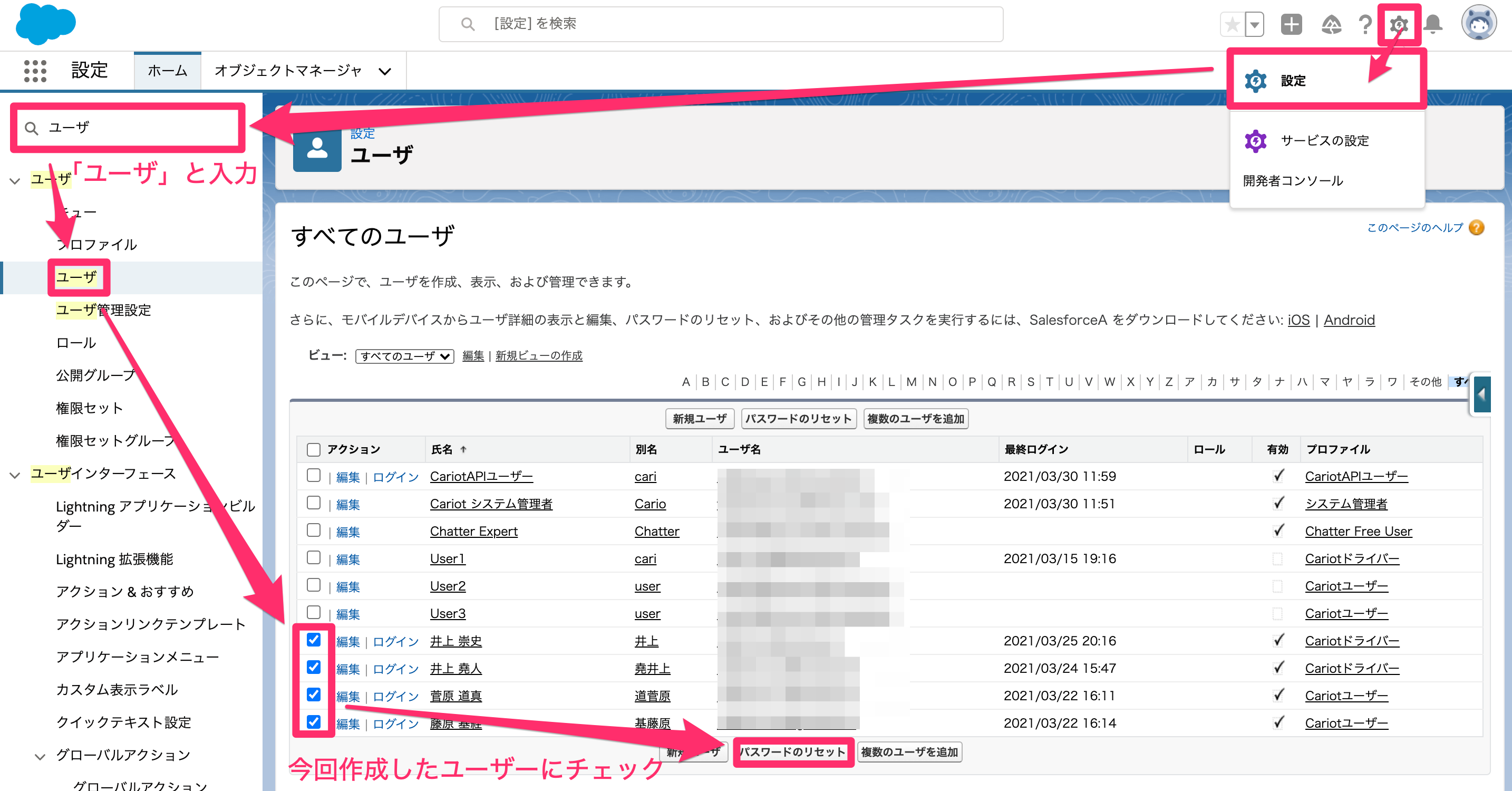Viewport: 1512px width, 791px height.
Task: Open ユーザ管理設定 in the setup tree
Action: pyautogui.click(x=103, y=310)
